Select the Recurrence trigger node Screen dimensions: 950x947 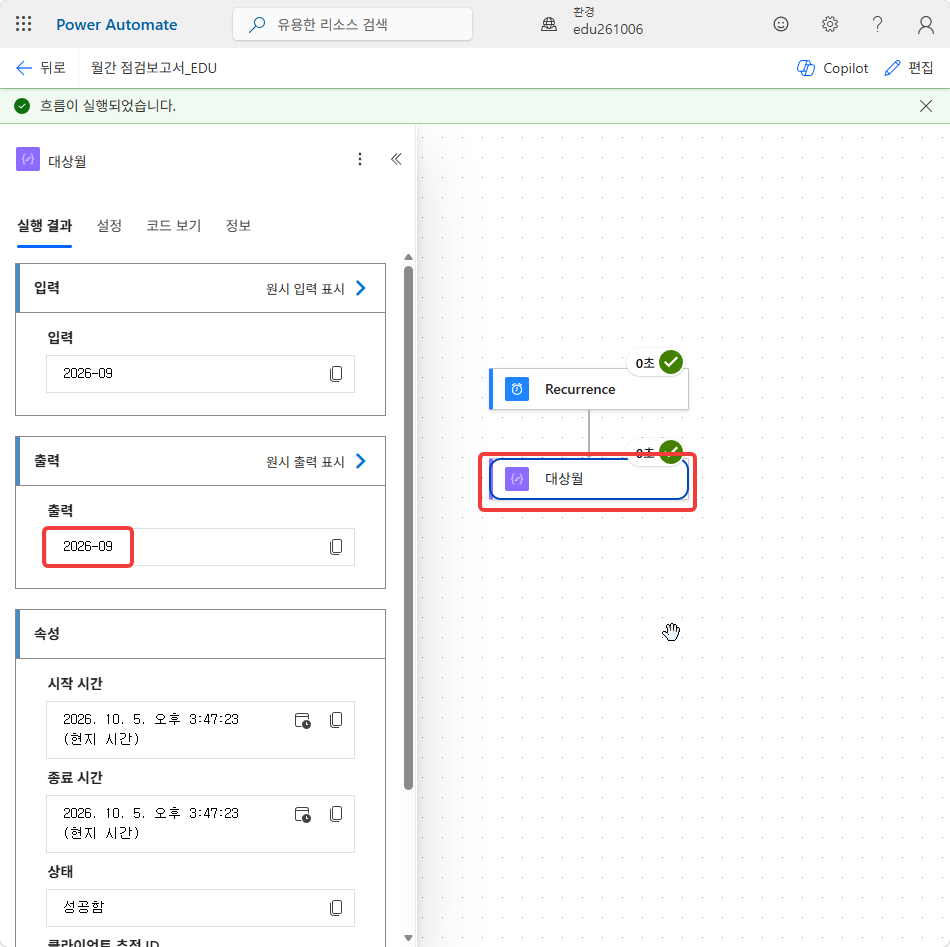(589, 389)
